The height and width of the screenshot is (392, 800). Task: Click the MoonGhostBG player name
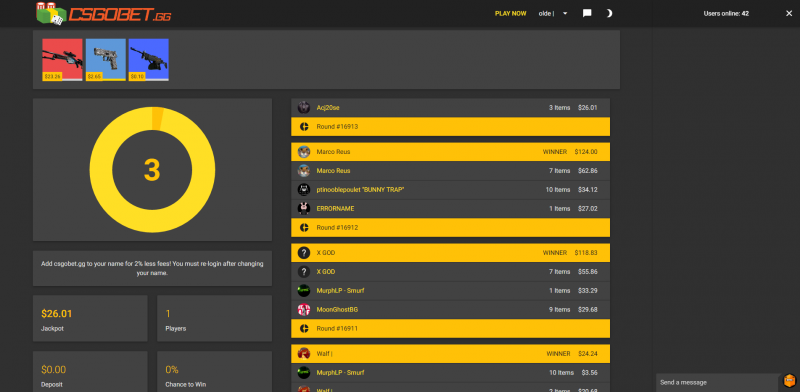[337, 309]
